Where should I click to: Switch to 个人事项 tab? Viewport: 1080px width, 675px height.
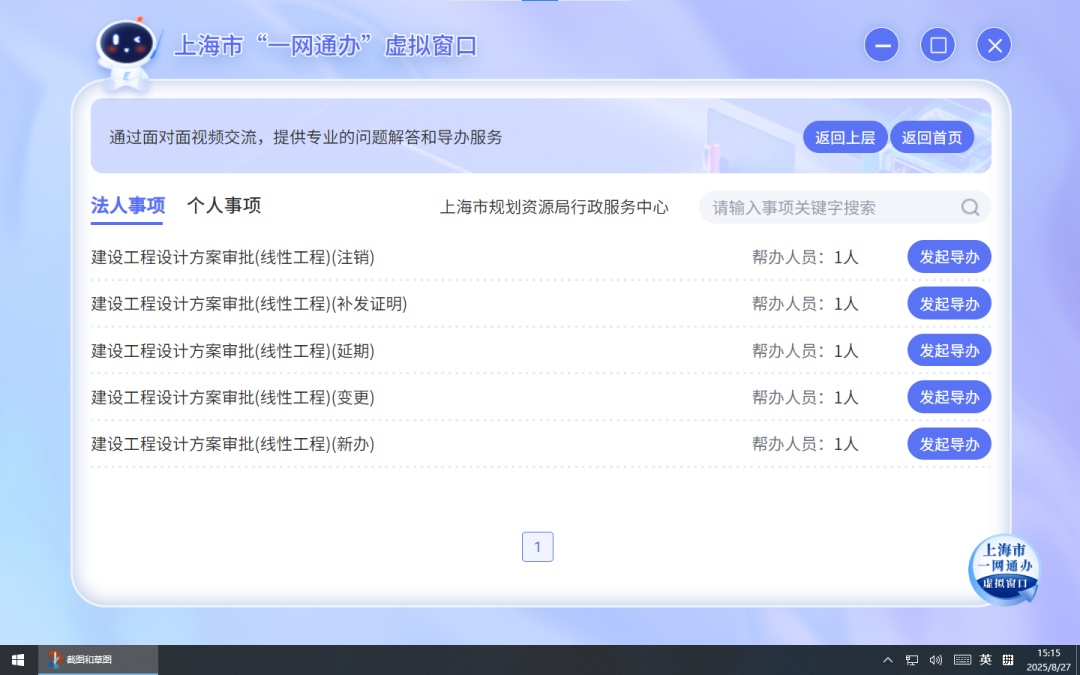coord(224,206)
